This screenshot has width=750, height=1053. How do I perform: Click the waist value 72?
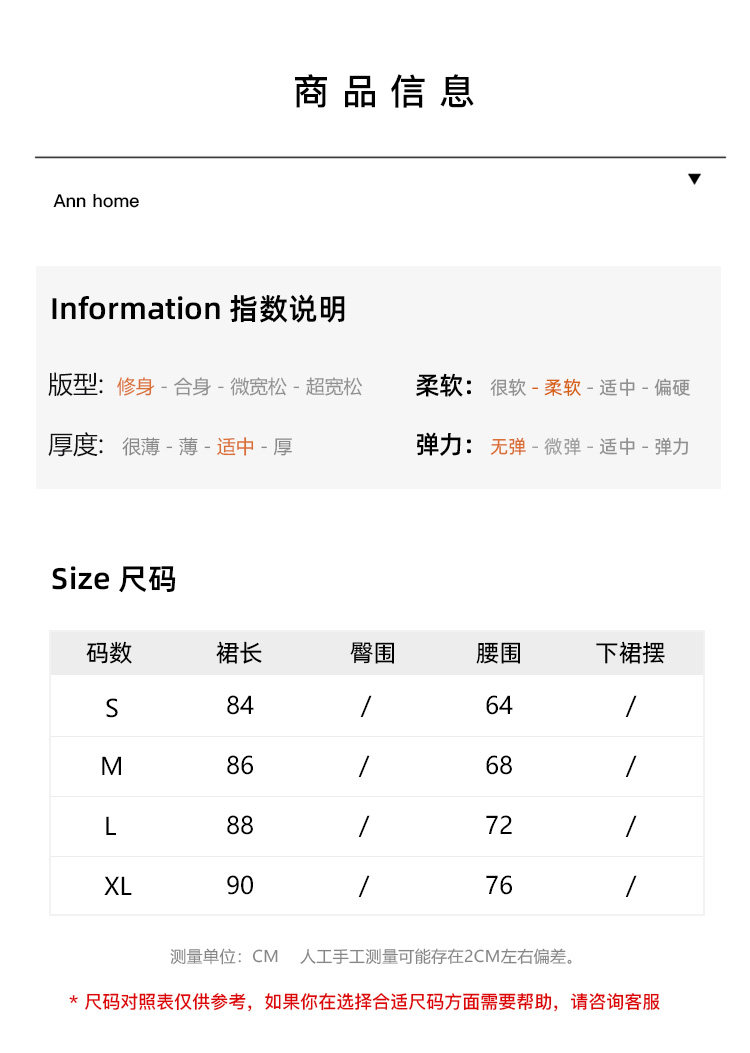pos(498,826)
